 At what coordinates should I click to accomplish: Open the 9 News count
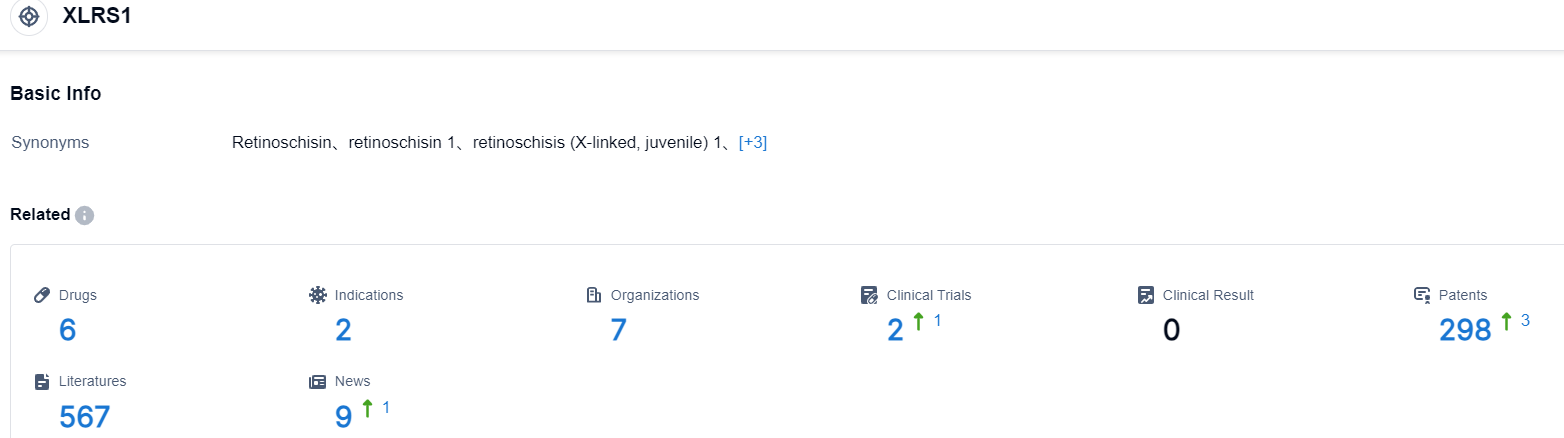[343, 416]
